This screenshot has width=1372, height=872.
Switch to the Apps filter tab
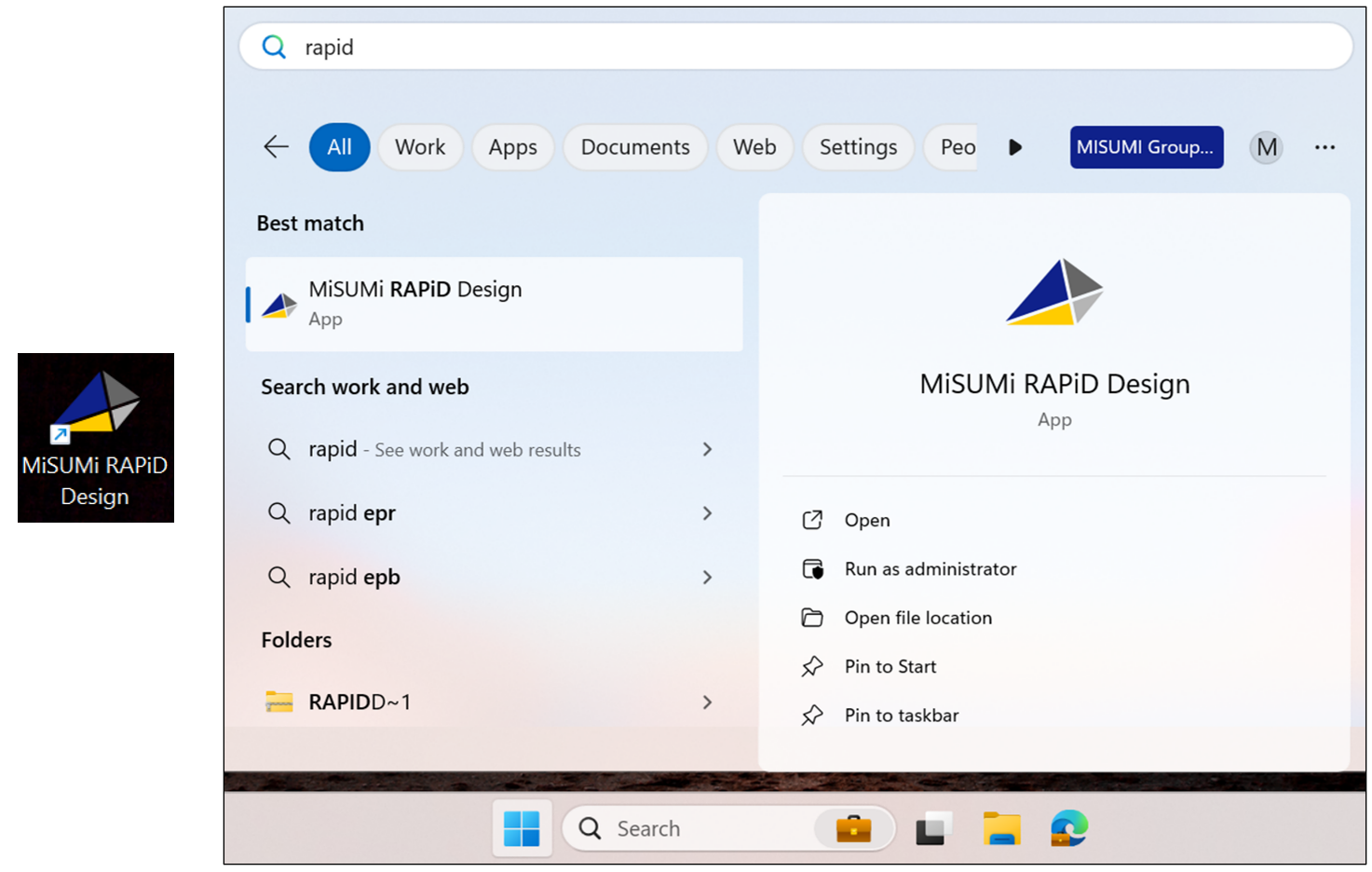[512, 147]
